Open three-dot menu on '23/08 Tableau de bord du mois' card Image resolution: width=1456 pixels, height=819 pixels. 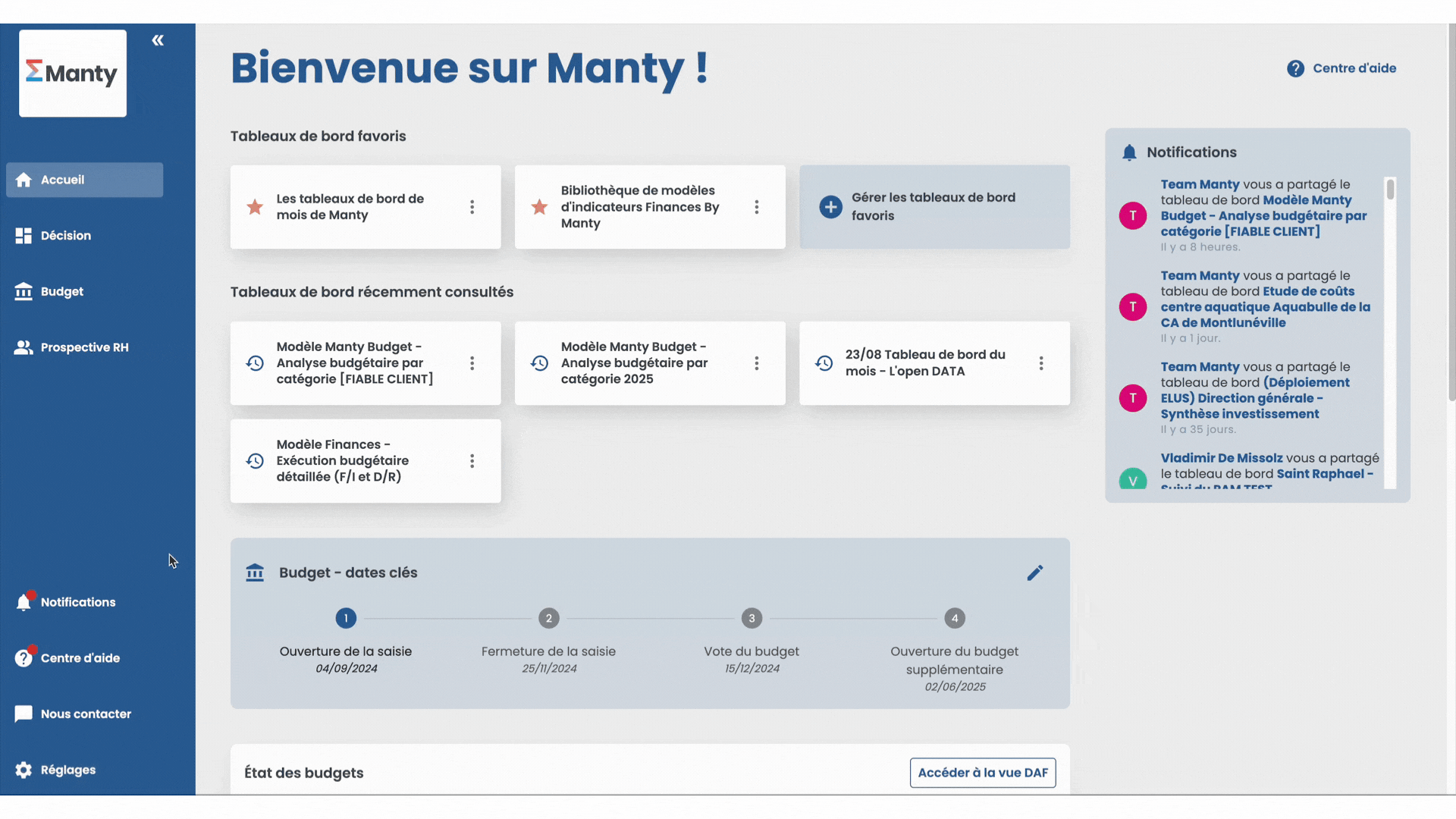1041,363
